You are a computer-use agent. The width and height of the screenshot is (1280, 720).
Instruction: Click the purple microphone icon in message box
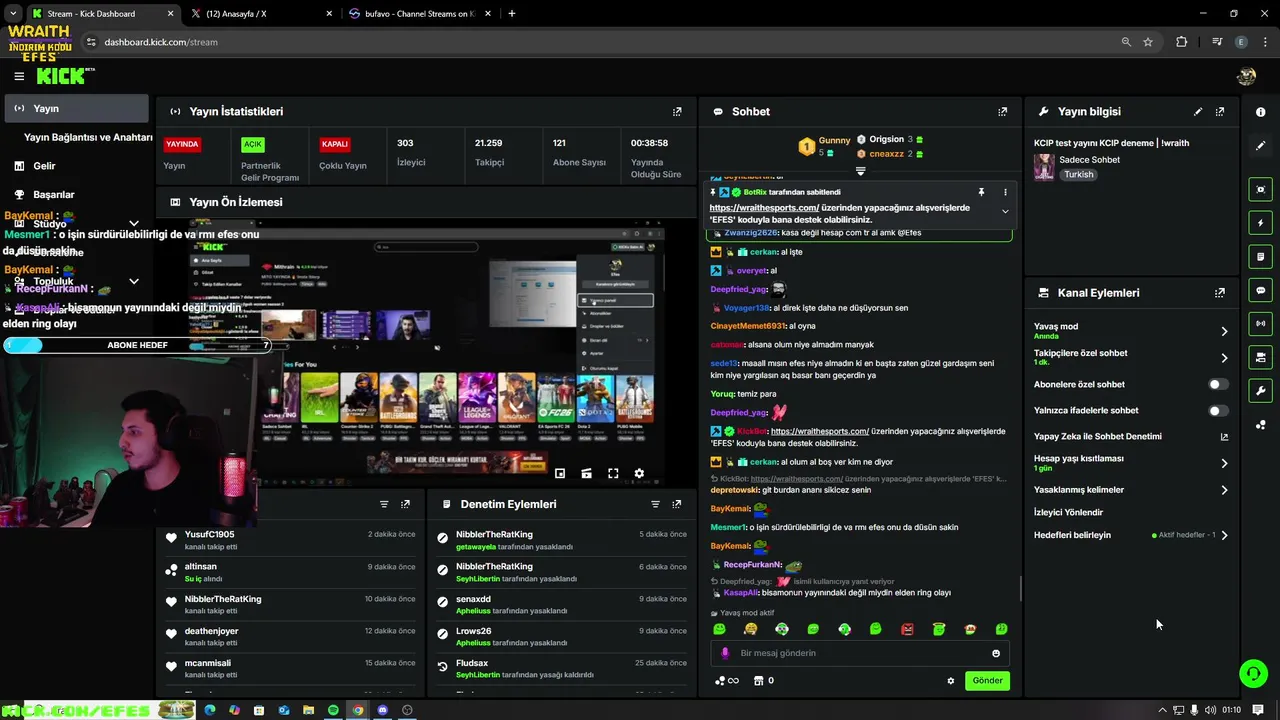coord(725,653)
